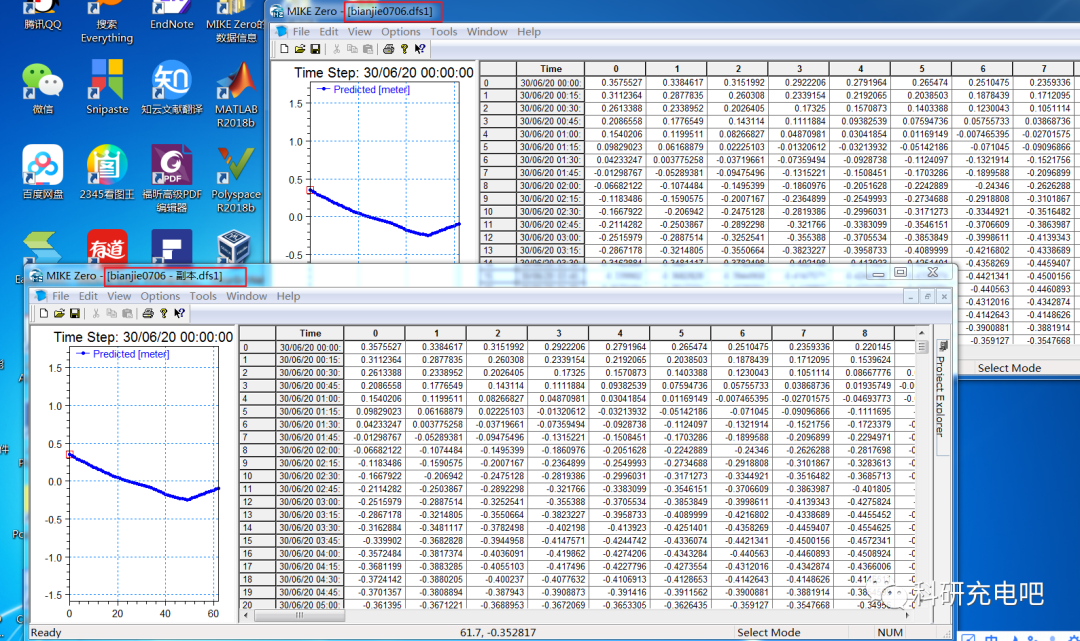This screenshot has width=1080, height=641.
Task: Open Baidu Netdisk desktop shortcut
Action: [x=43, y=172]
